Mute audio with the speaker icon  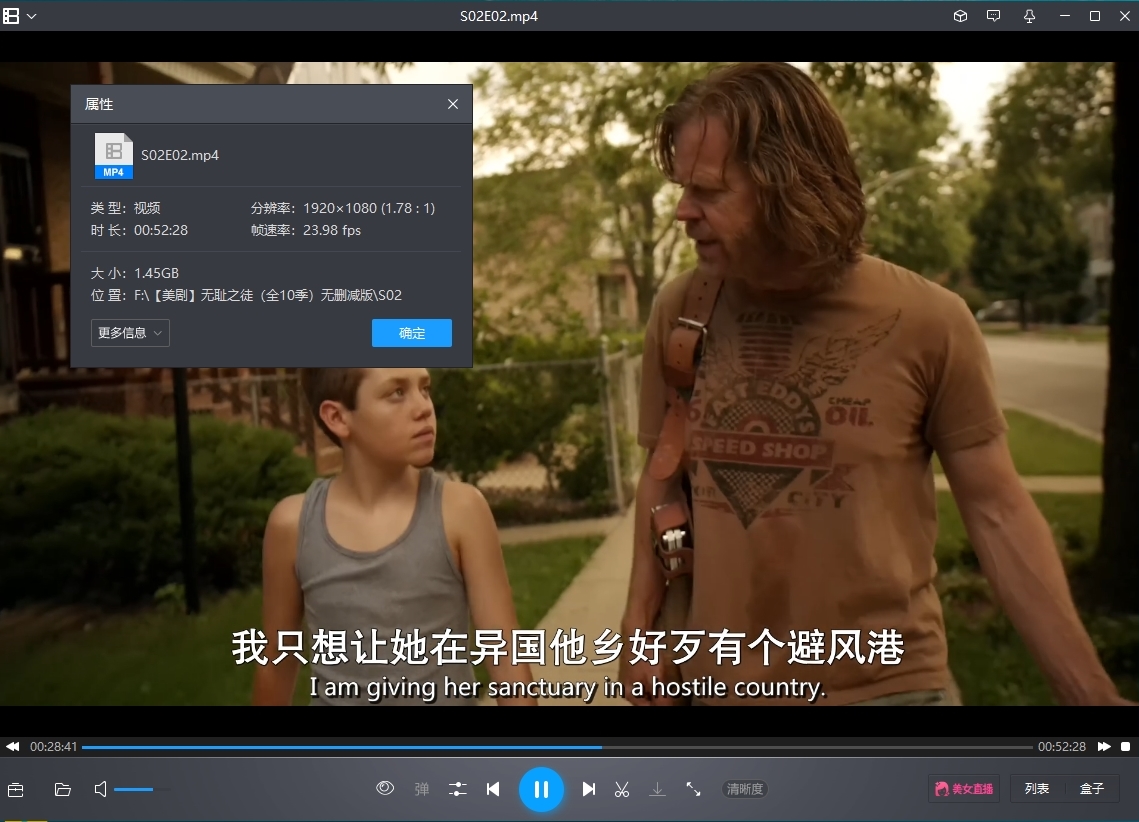[x=101, y=789]
